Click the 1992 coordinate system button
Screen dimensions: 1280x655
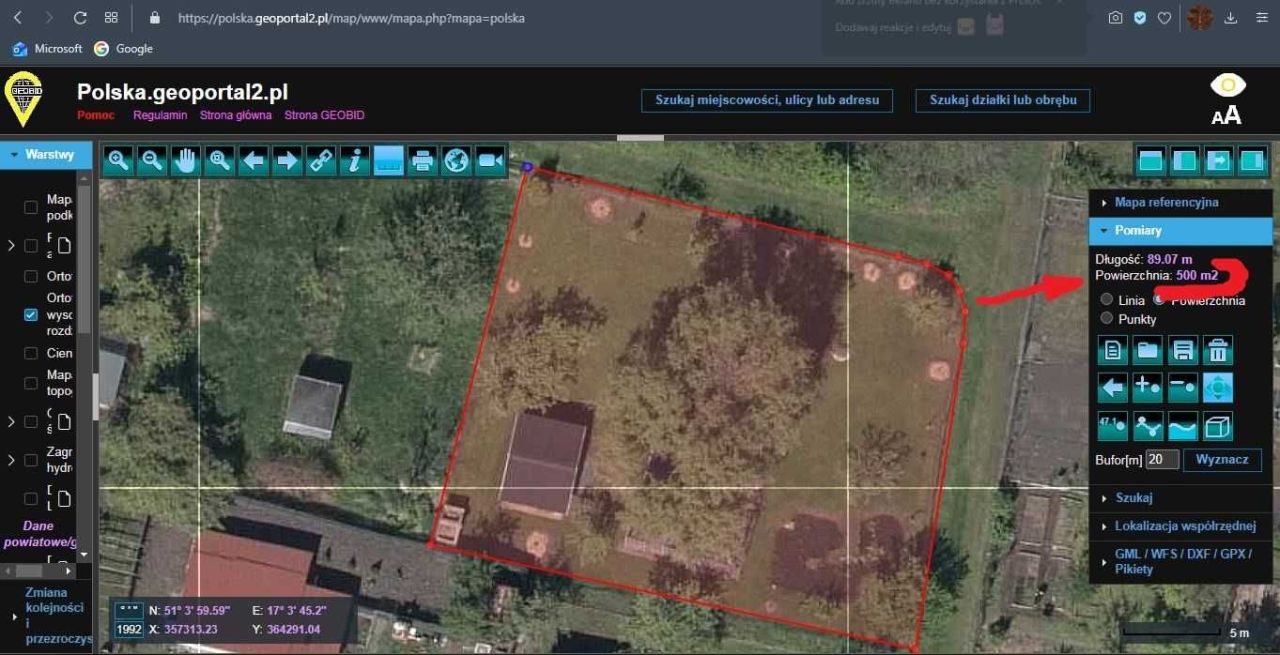[x=129, y=629]
